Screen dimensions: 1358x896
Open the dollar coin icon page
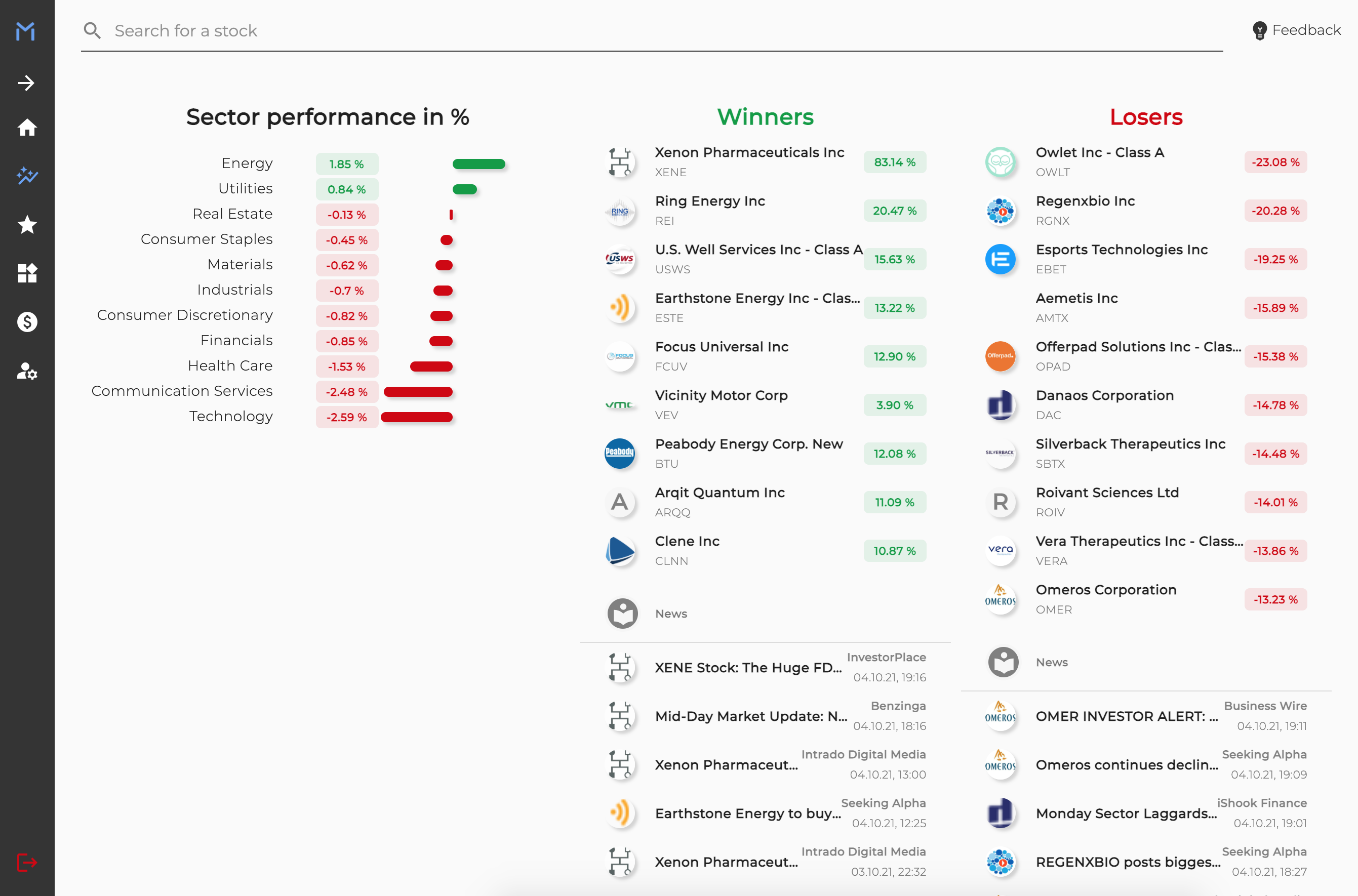[27, 322]
